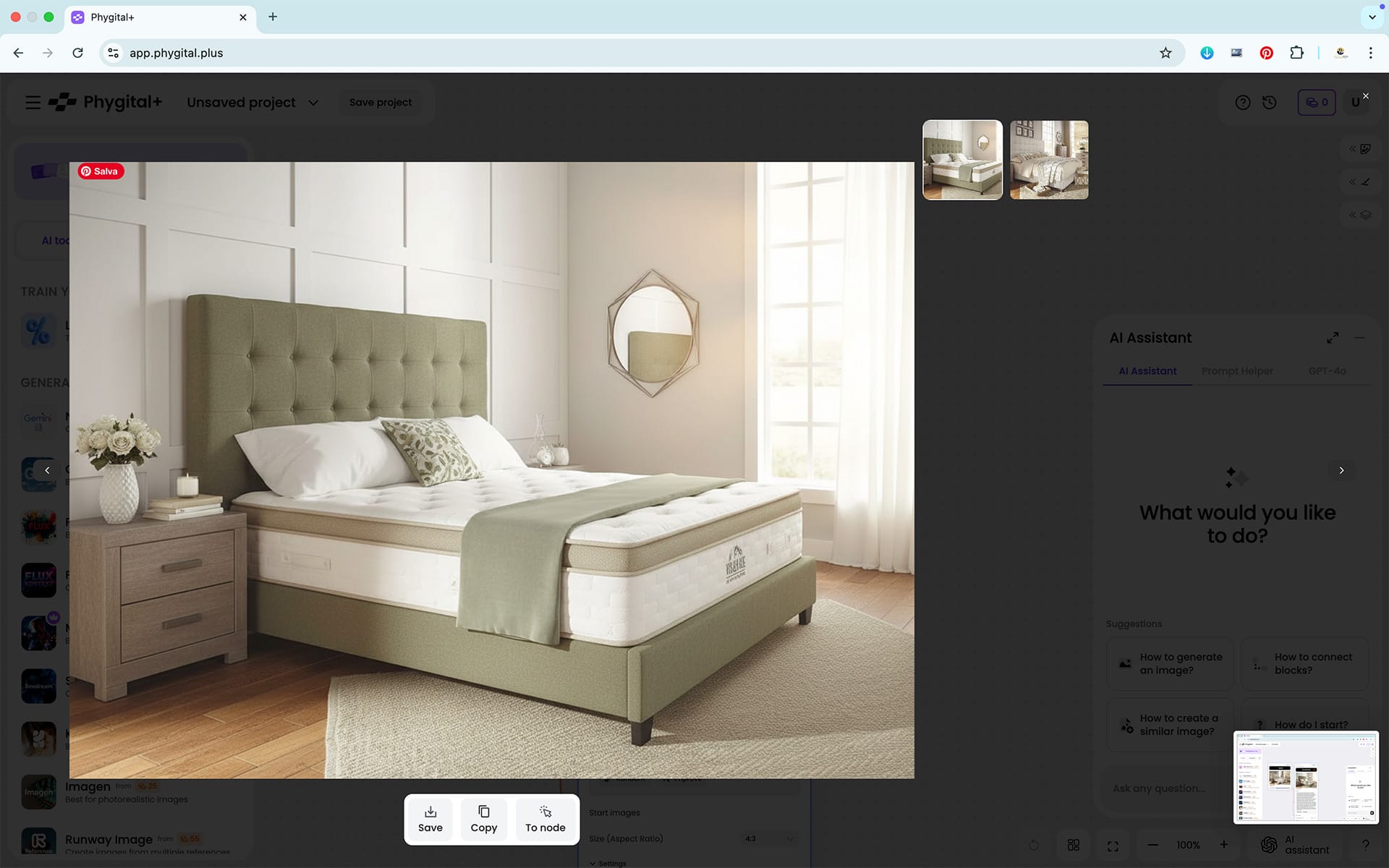1389x868 pixels.
Task: Switch to Prompt Helper tab
Action: [1236, 371]
